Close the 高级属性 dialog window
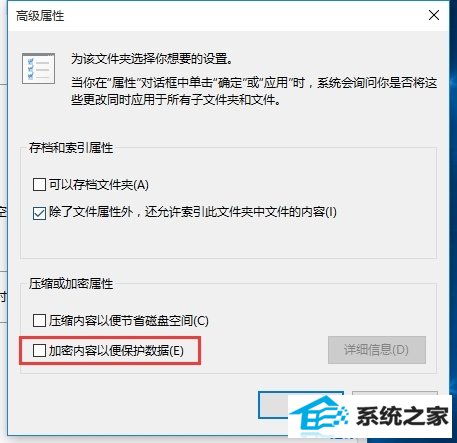The width and height of the screenshot is (457, 443). point(434,15)
